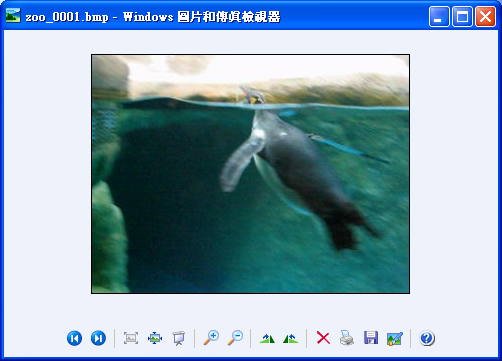The width and height of the screenshot is (502, 361).
Task: Maximize the picture viewer window
Action: [x=462, y=16]
